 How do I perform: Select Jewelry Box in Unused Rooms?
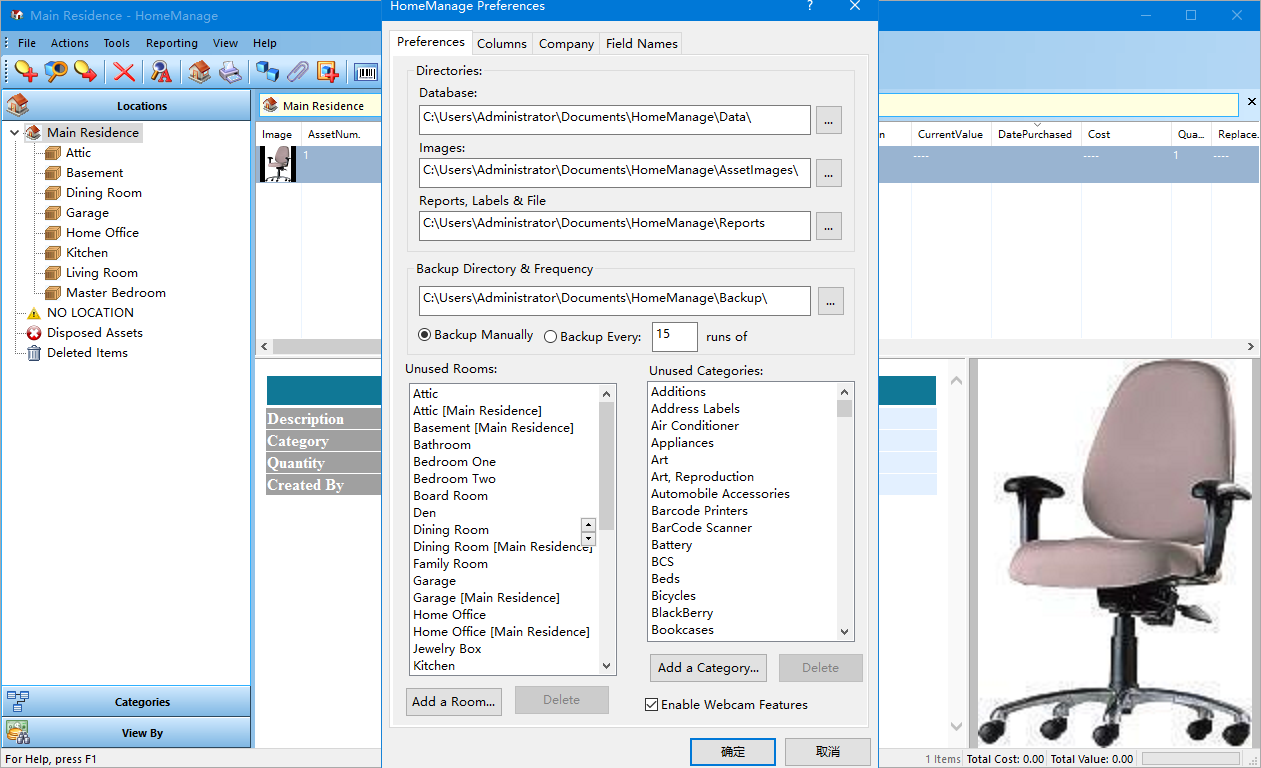447,649
